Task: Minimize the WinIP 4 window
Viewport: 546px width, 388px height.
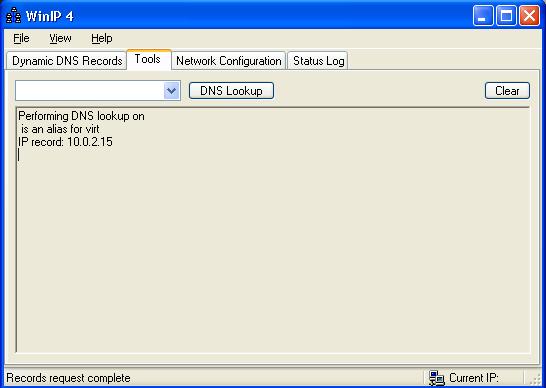Action: (x=483, y=16)
